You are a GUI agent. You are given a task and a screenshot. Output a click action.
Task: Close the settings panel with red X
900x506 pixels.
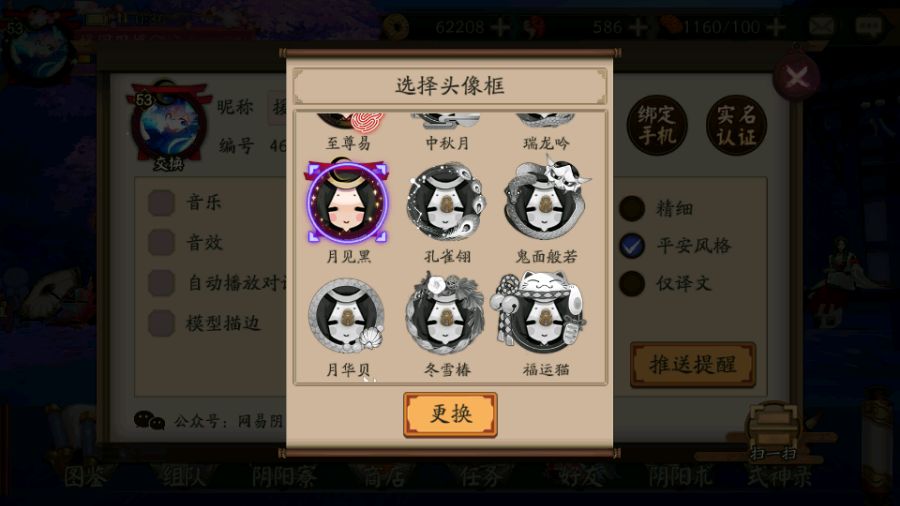[x=797, y=76]
